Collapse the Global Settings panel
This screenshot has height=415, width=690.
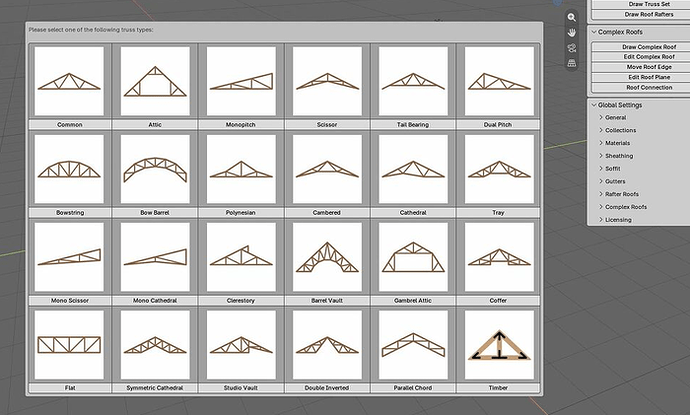[594, 105]
